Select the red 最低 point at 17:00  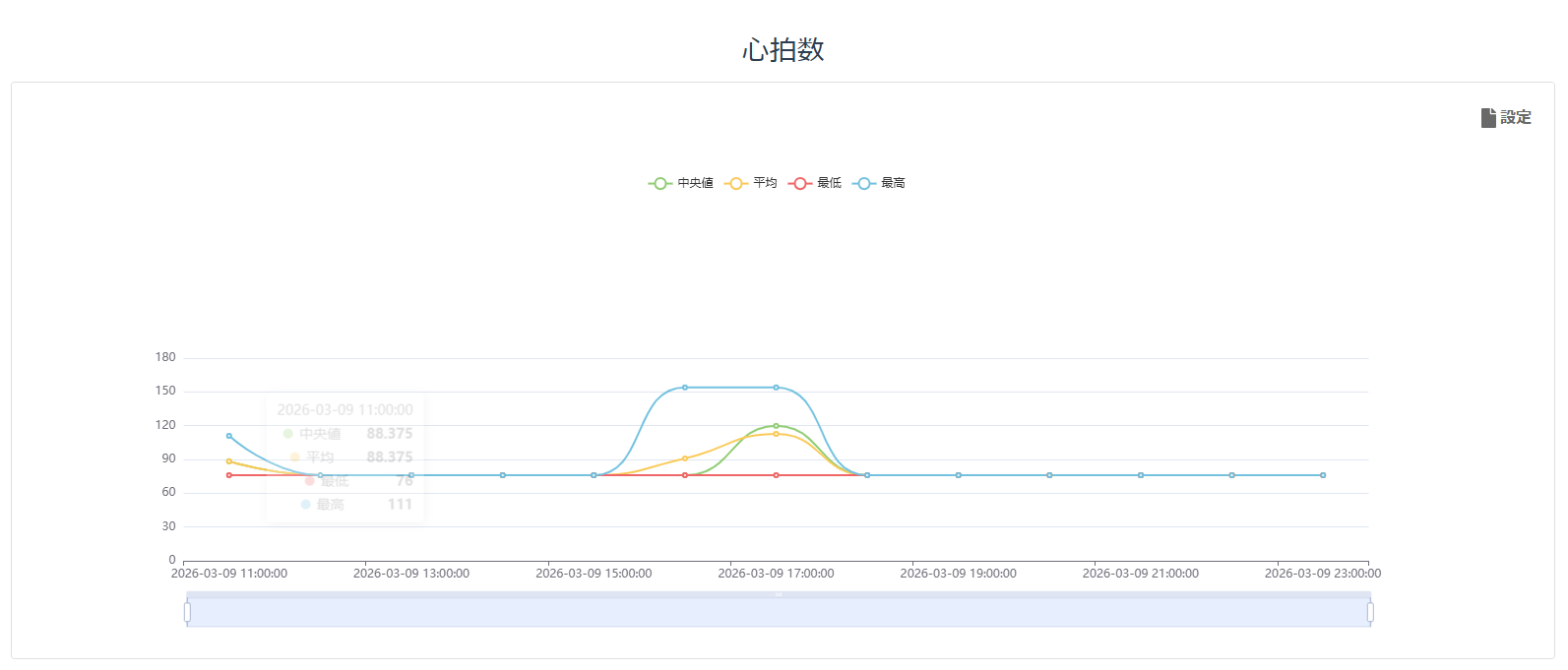tap(776, 475)
